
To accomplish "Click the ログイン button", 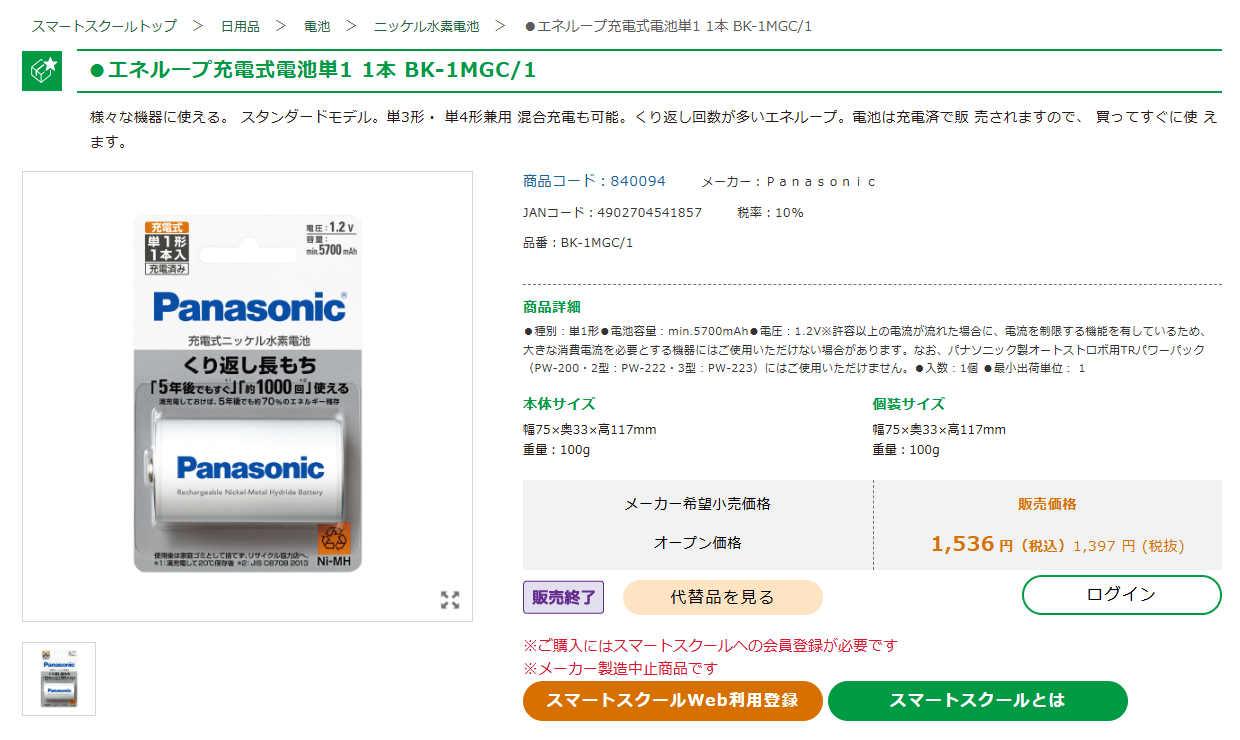I will 1121,595.
